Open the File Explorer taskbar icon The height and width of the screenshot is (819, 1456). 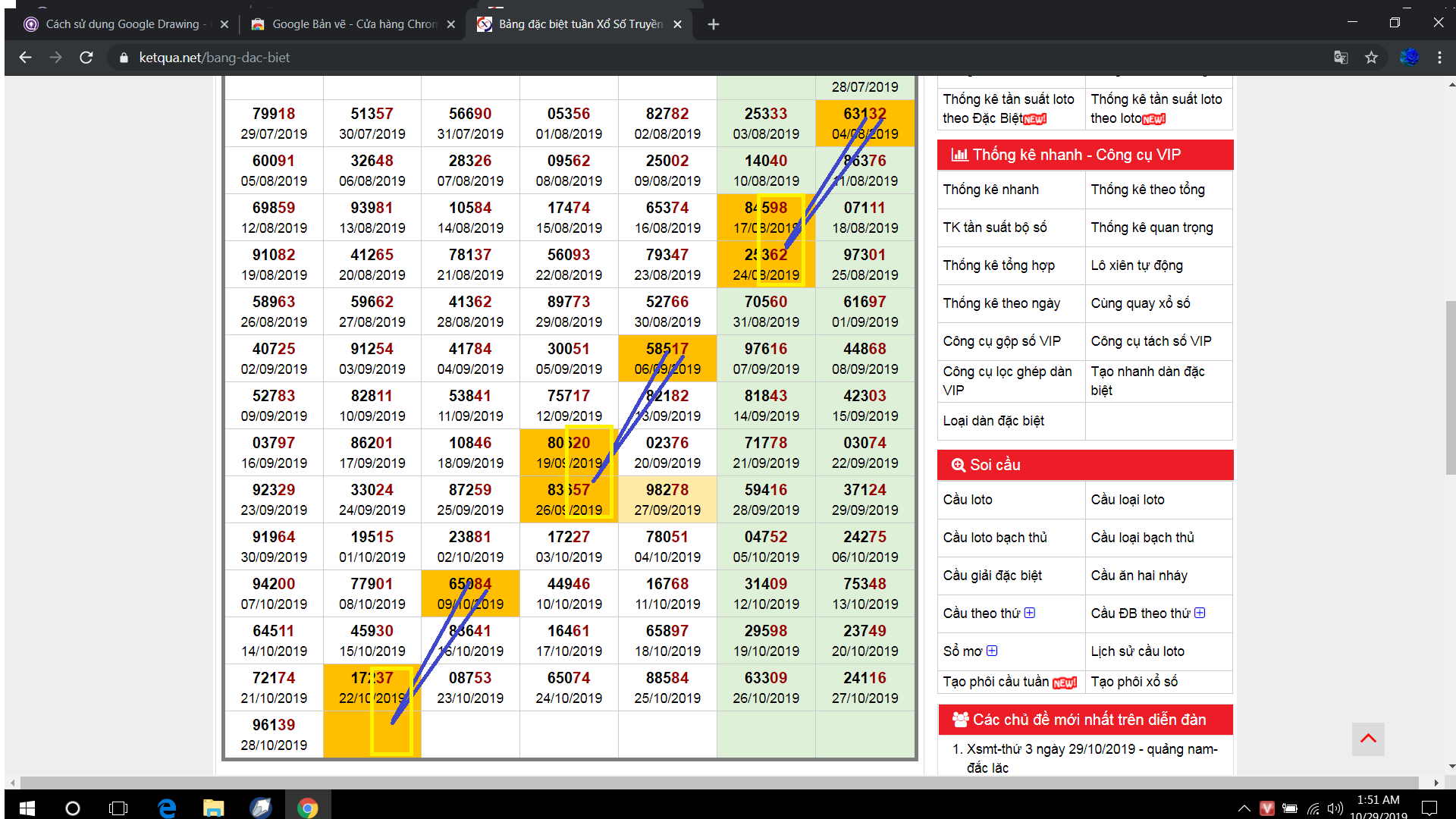point(213,808)
